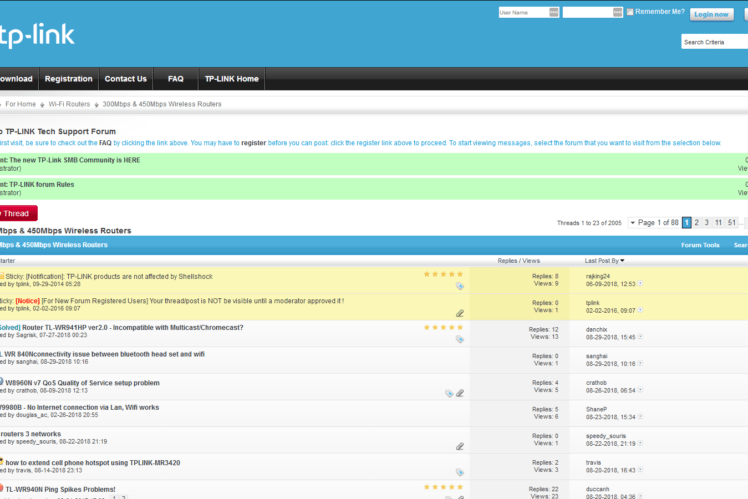Go to last post by rajking24 icon

click(x=641, y=284)
